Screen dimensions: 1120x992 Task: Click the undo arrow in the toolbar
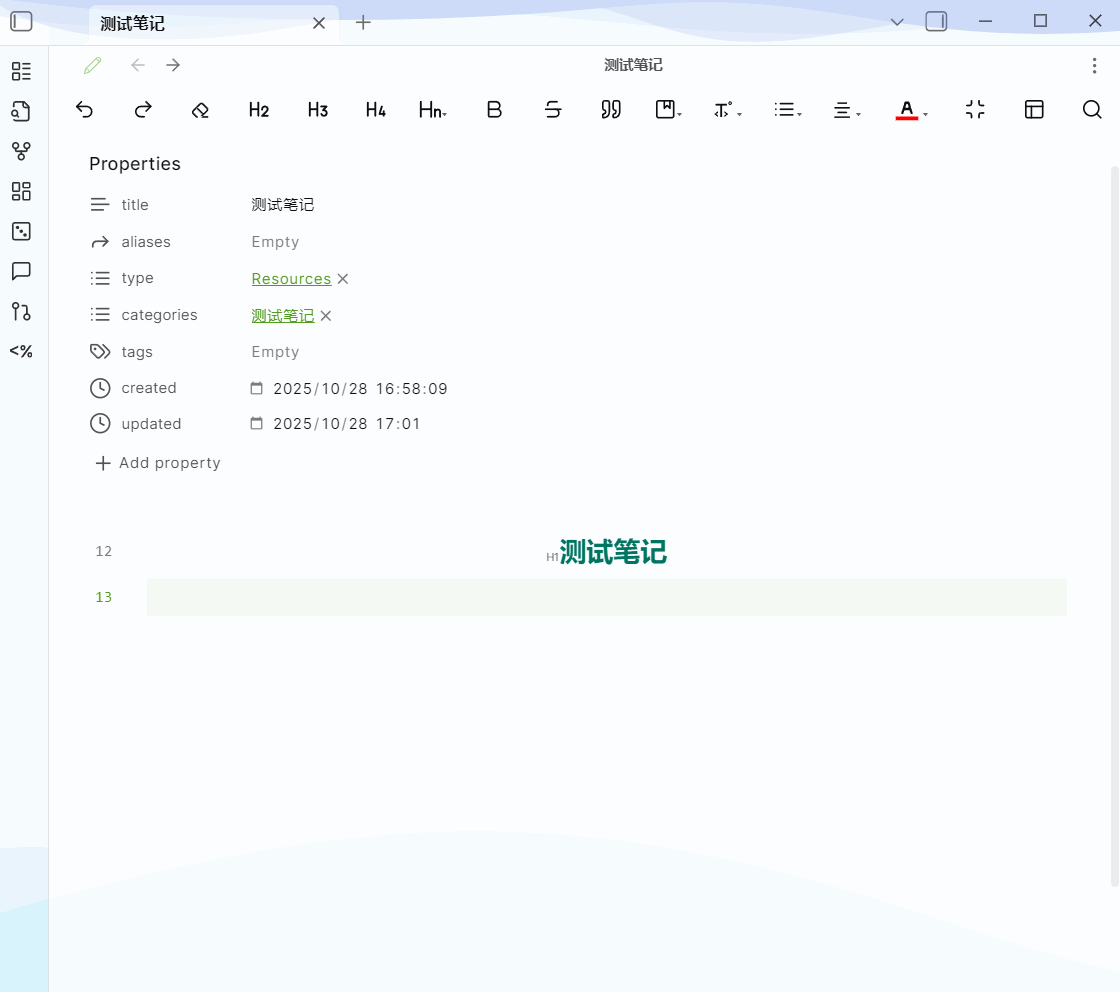[x=85, y=110]
